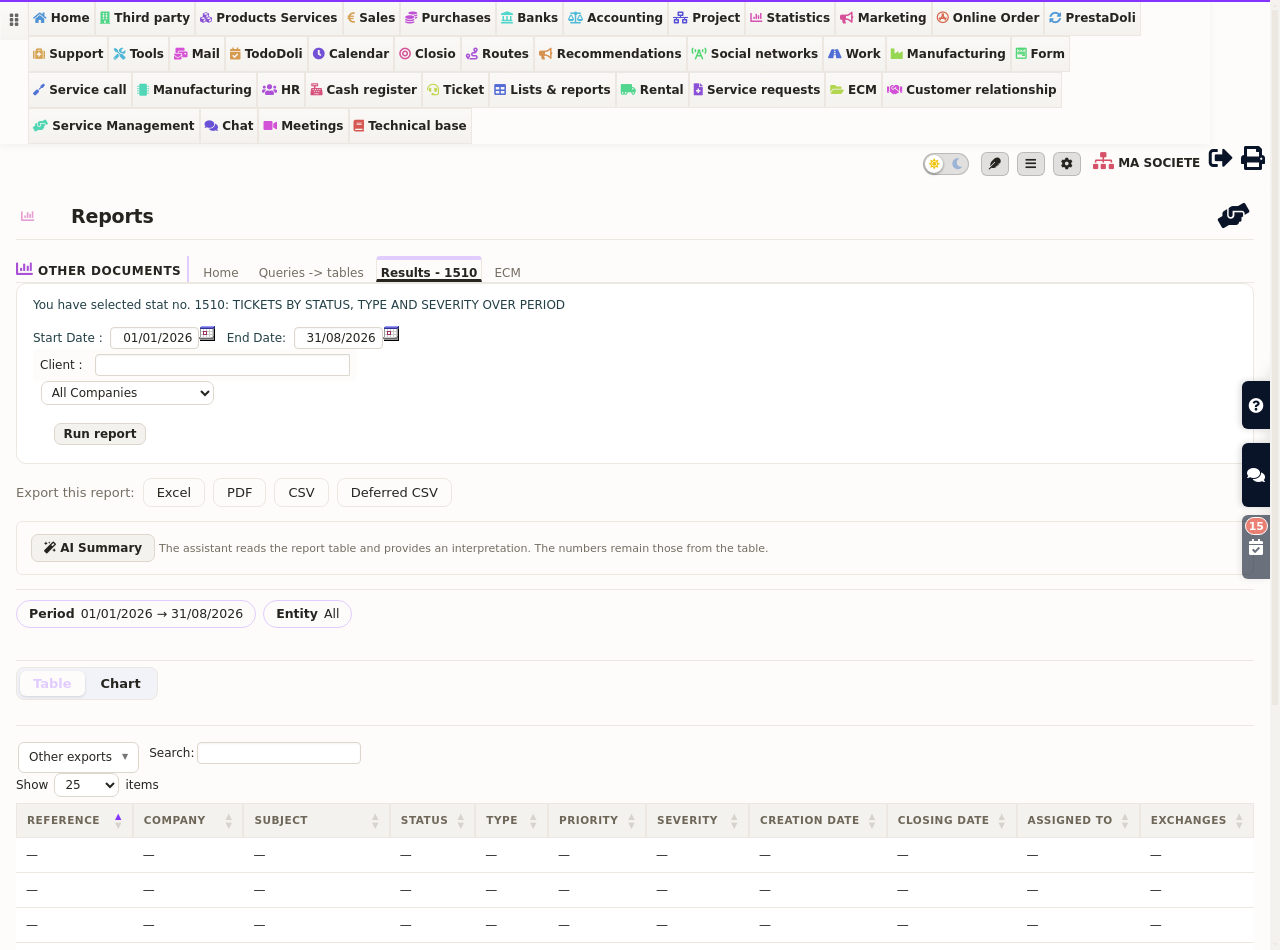This screenshot has height=950, width=1280.
Task: Open the help question mark side button
Action: [1256, 405]
